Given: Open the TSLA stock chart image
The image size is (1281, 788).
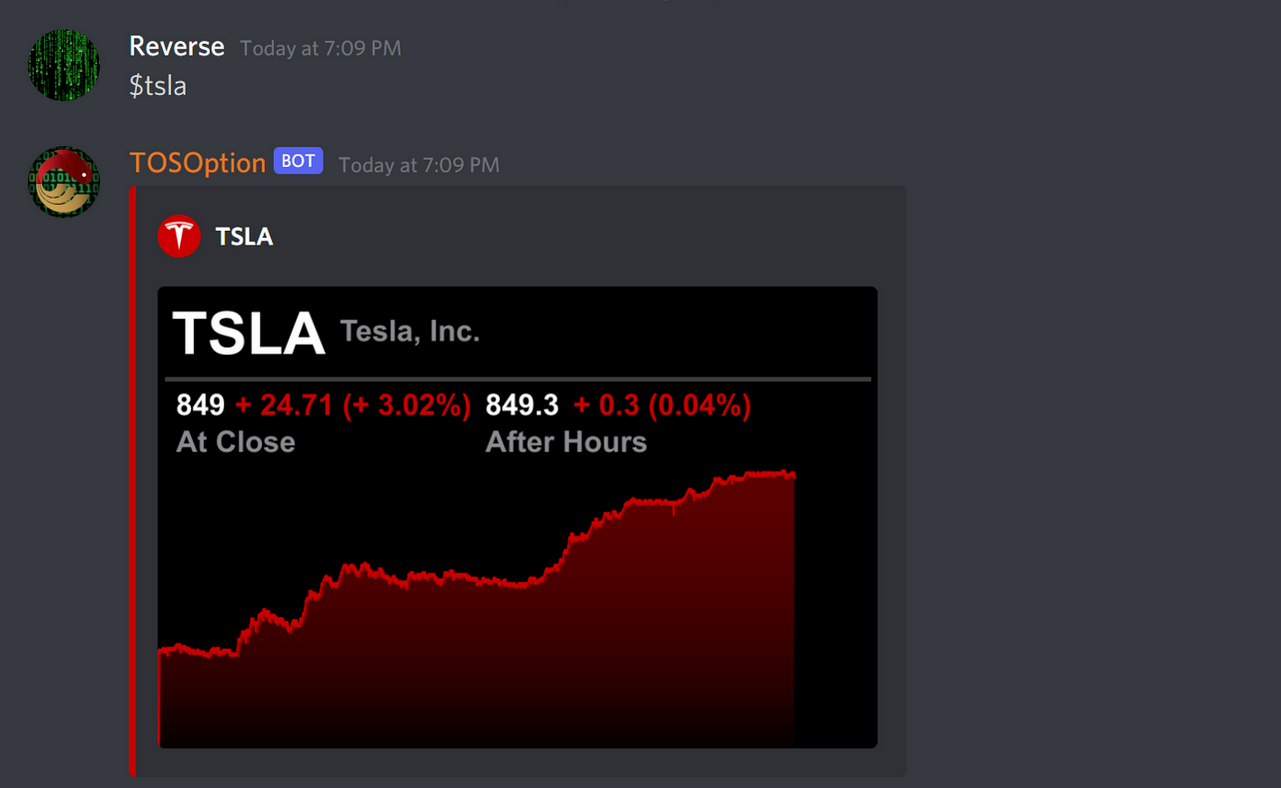Looking at the screenshot, I should tap(517, 517).
